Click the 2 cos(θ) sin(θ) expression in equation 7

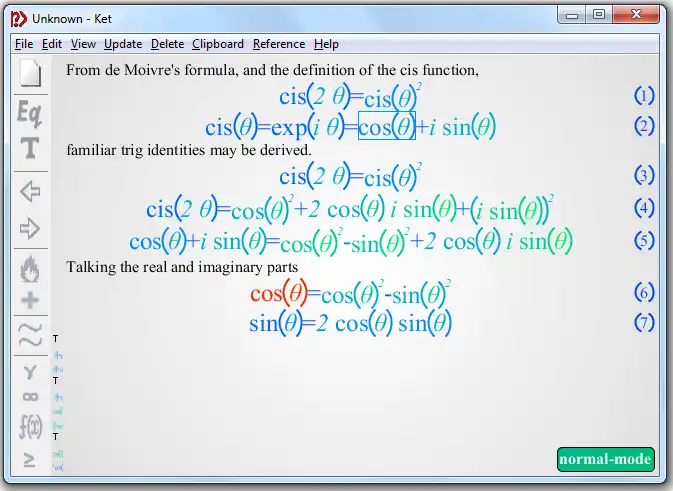[384, 323]
